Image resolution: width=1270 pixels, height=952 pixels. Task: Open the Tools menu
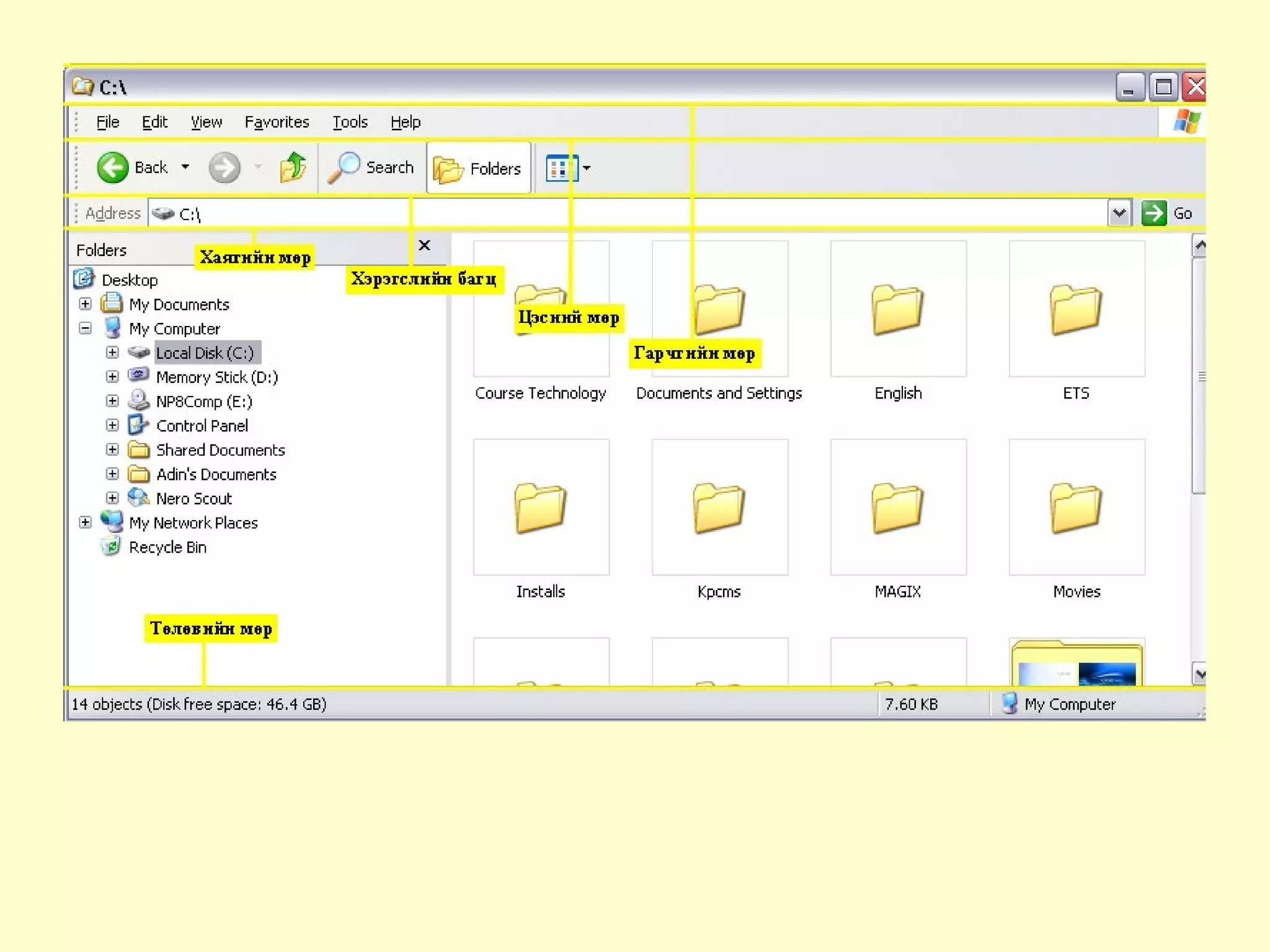coord(350,122)
